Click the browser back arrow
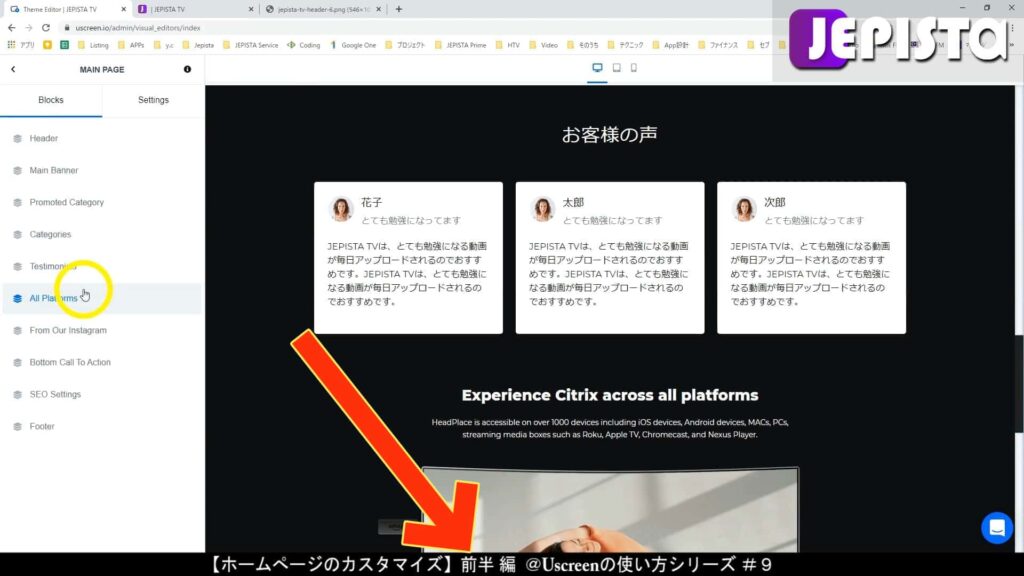Image resolution: width=1024 pixels, height=576 pixels. pyautogui.click(x=12, y=27)
